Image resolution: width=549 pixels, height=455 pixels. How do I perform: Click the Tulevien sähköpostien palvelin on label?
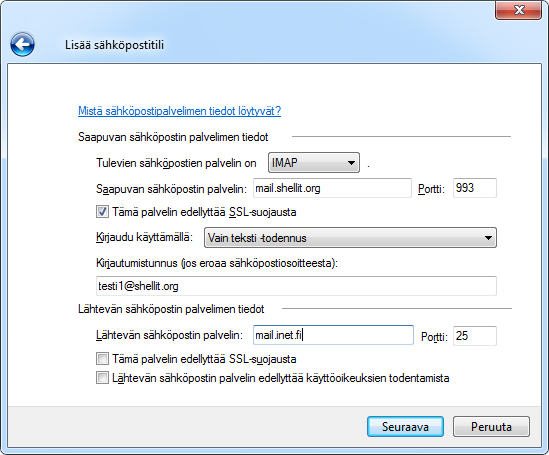[x=176, y=163]
